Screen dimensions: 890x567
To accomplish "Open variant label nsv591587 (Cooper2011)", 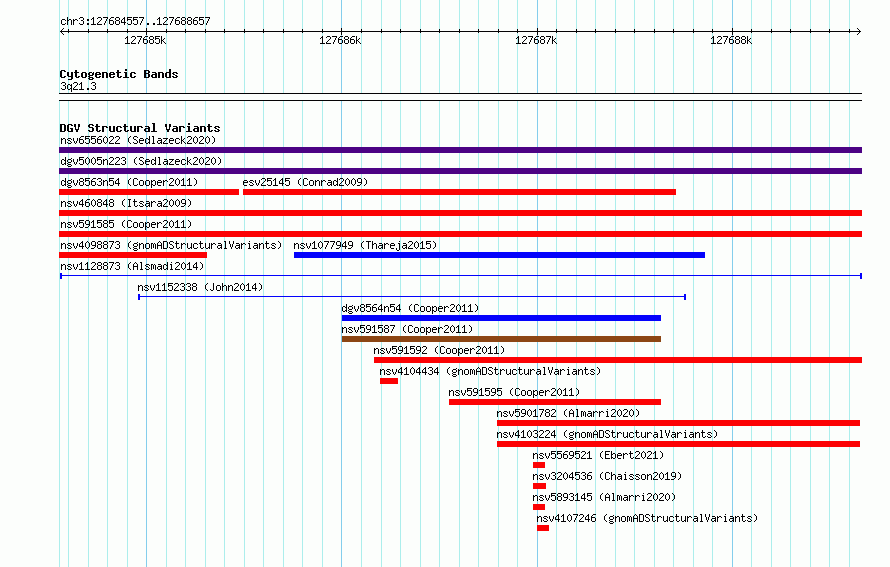I will pyautogui.click(x=407, y=329).
